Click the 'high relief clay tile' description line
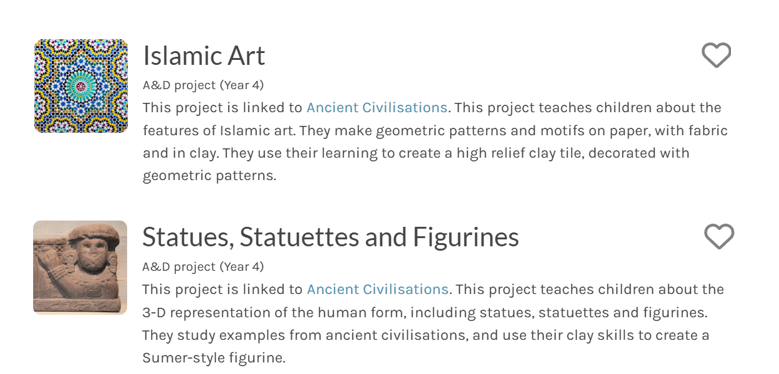 416,153
